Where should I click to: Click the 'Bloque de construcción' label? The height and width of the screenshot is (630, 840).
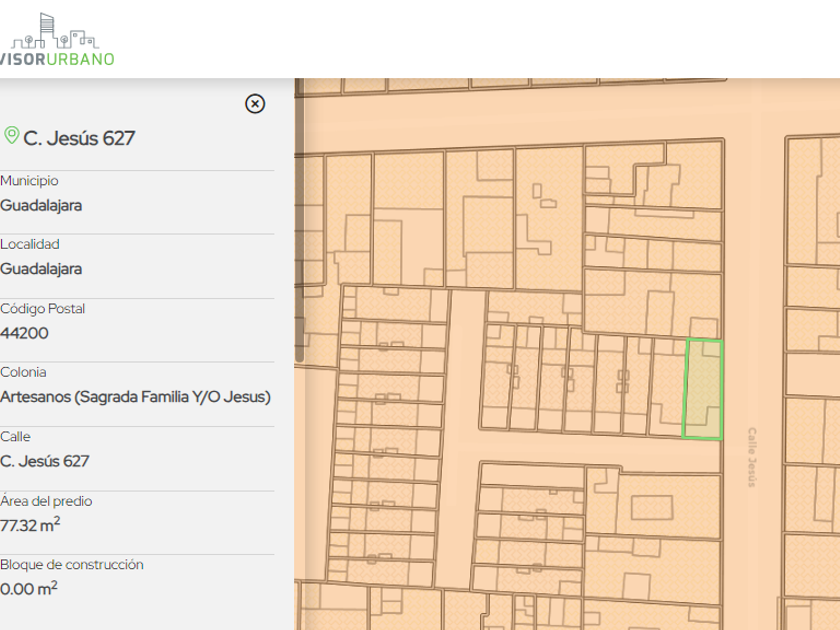pos(72,565)
